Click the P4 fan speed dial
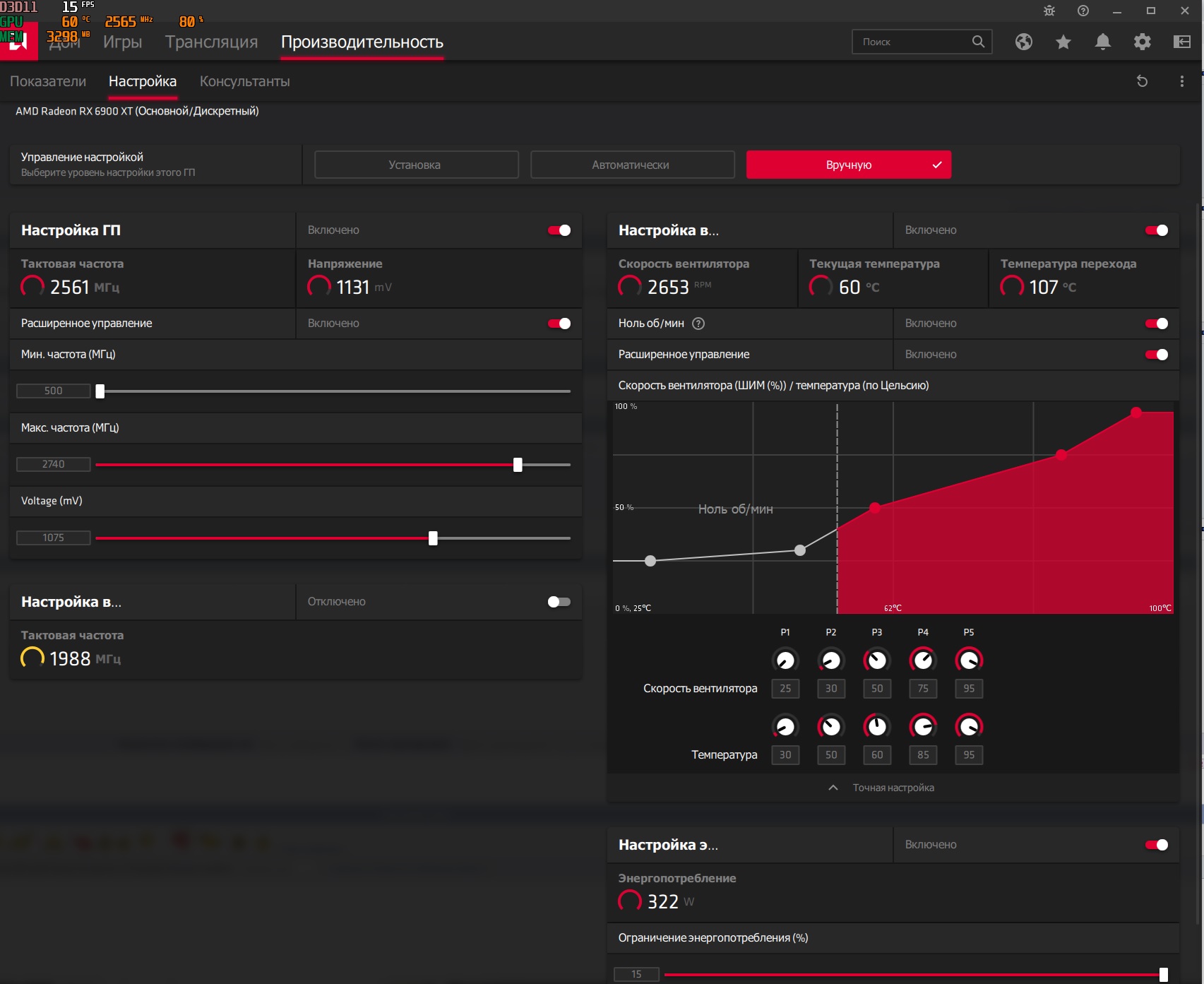The height and width of the screenshot is (984, 1204). [923, 660]
